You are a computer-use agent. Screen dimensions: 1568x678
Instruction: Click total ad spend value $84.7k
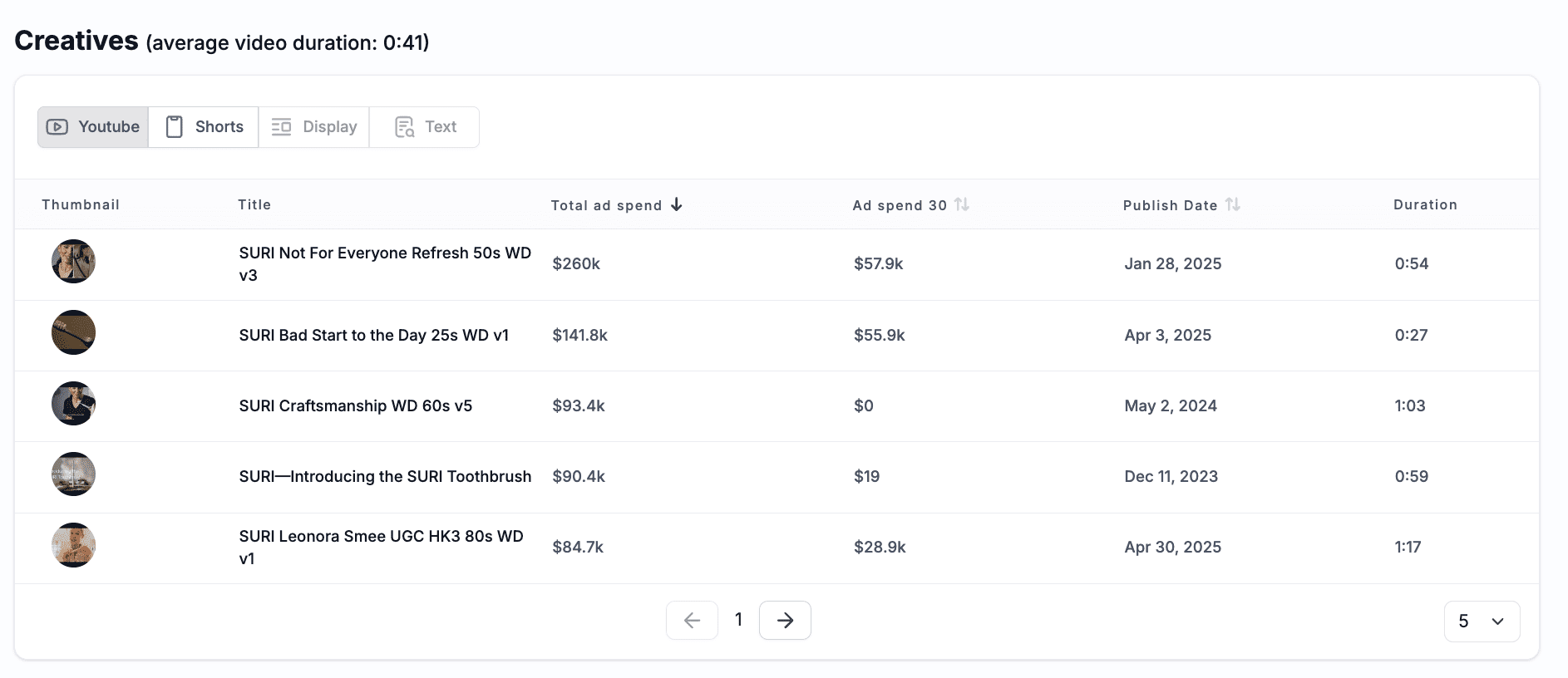click(578, 547)
